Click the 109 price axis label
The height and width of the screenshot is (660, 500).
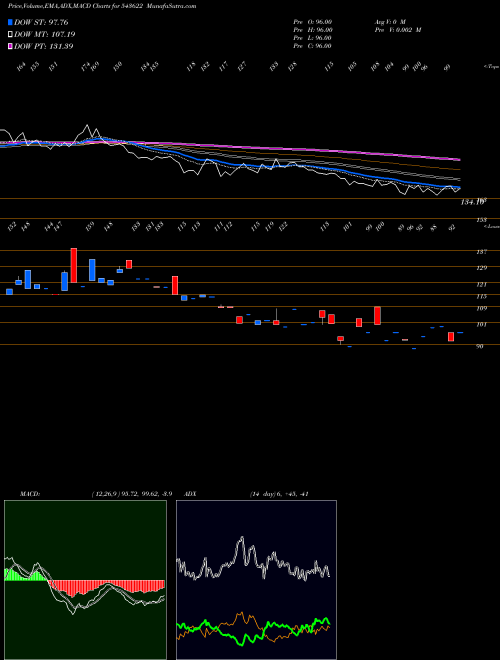coord(482,309)
